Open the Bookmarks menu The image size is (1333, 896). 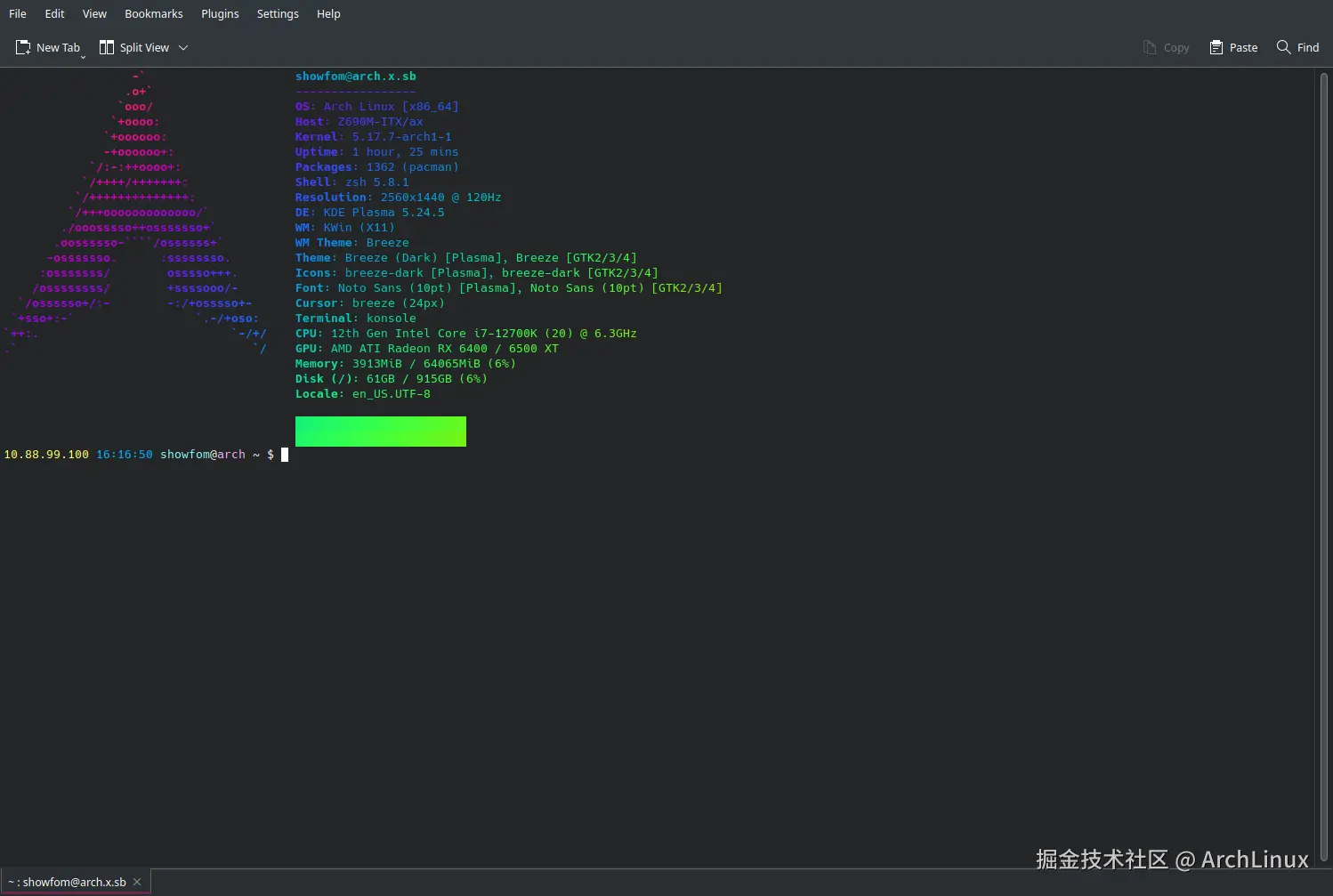tap(153, 13)
